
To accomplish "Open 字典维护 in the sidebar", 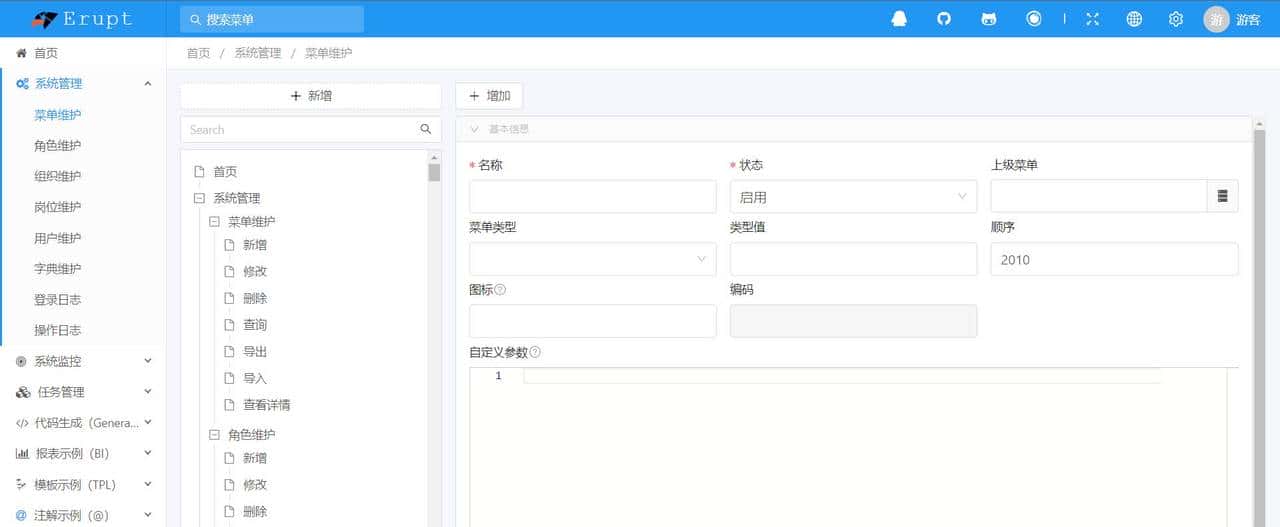I will tap(57, 269).
